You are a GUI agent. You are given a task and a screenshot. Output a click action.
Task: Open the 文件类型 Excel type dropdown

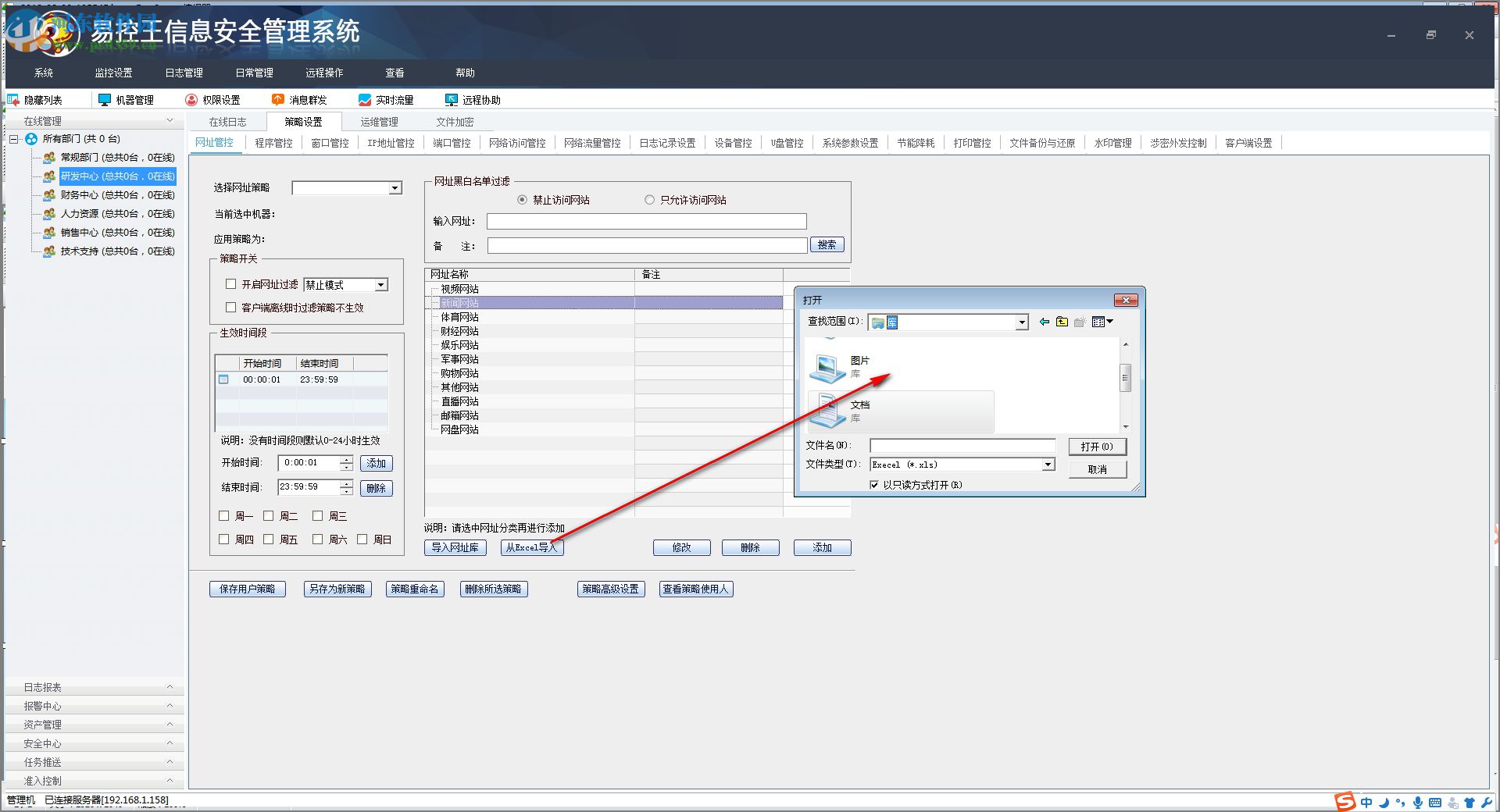(x=1048, y=465)
